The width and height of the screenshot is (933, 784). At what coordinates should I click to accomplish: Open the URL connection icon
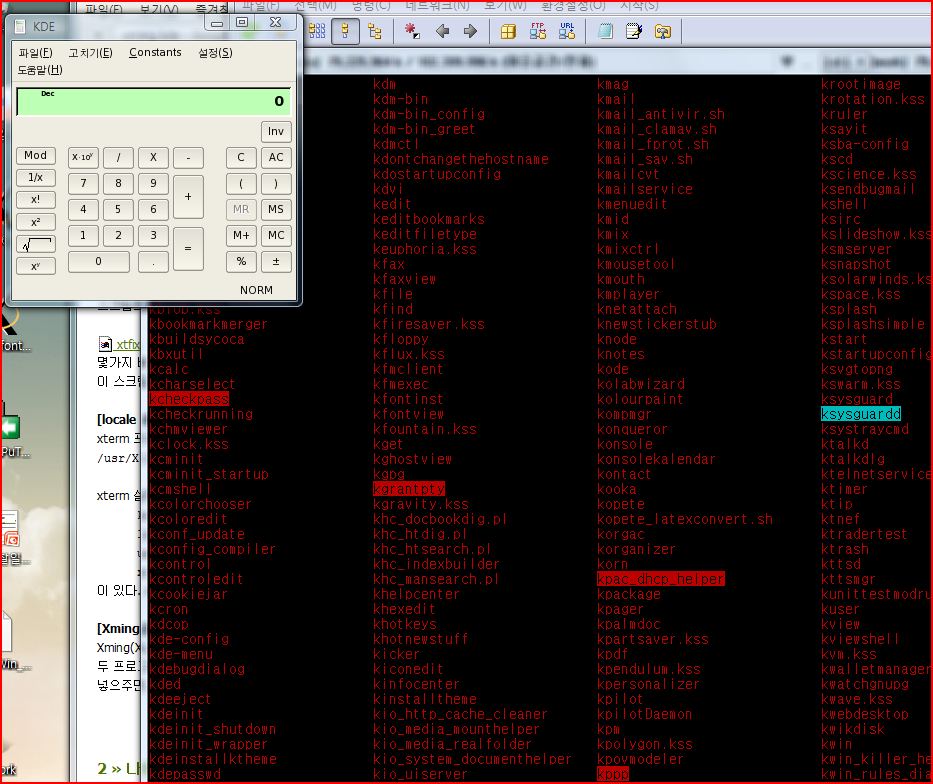[567, 31]
